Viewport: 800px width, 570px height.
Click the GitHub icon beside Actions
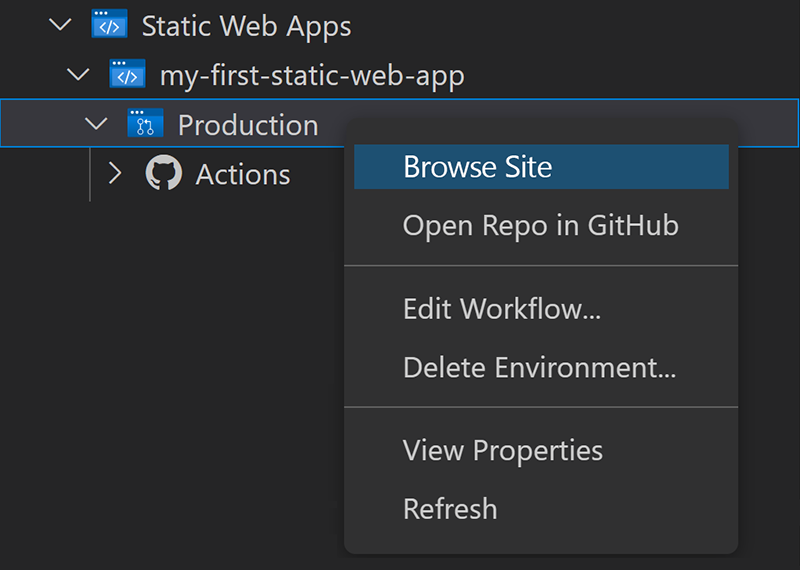164,172
